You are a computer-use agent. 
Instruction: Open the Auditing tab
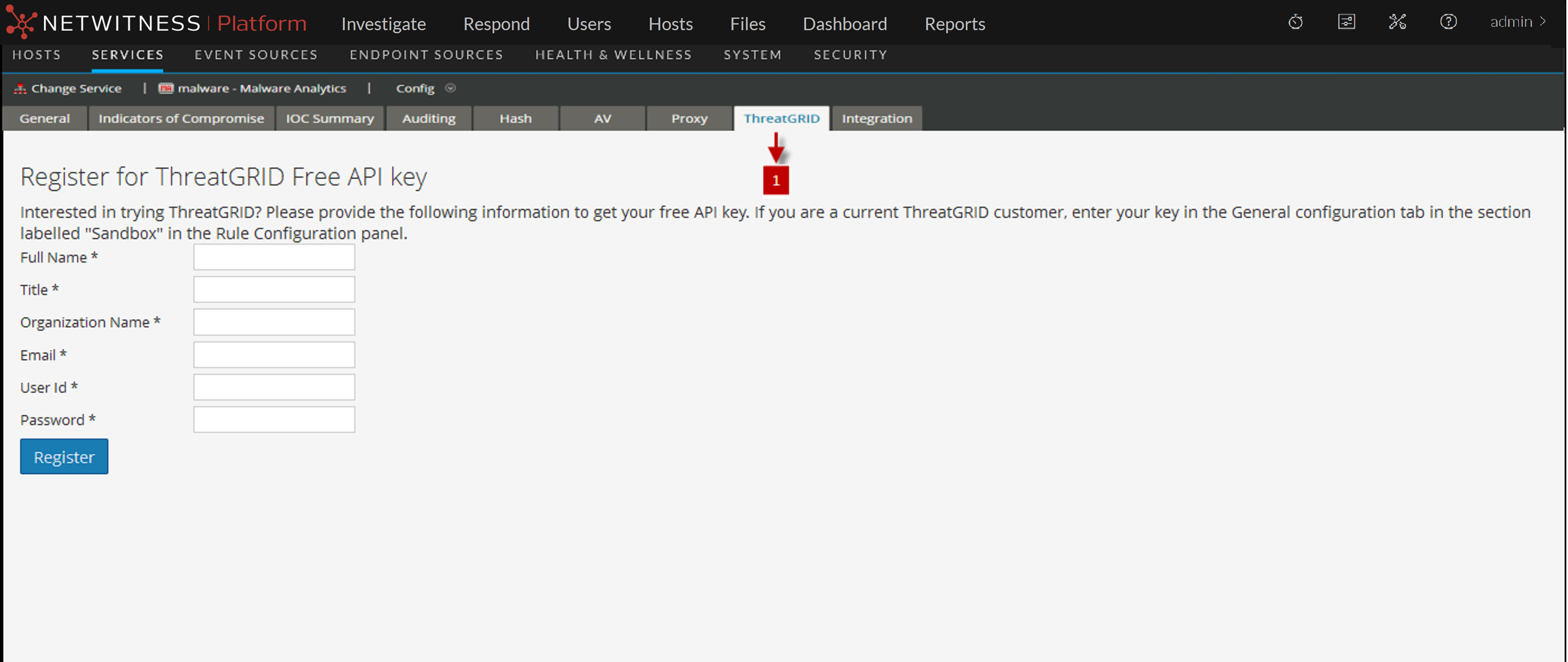pyautogui.click(x=428, y=118)
